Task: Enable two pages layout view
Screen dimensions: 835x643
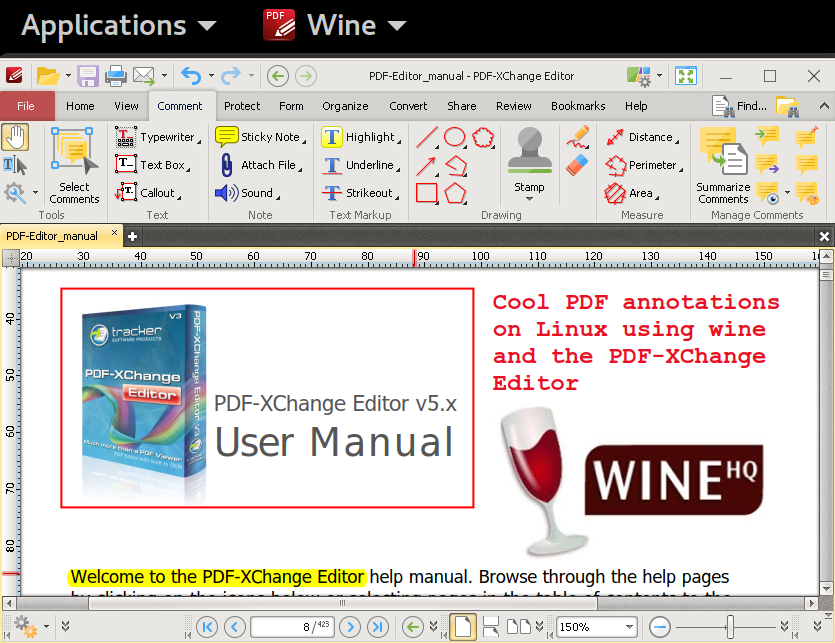Action: [x=519, y=626]
